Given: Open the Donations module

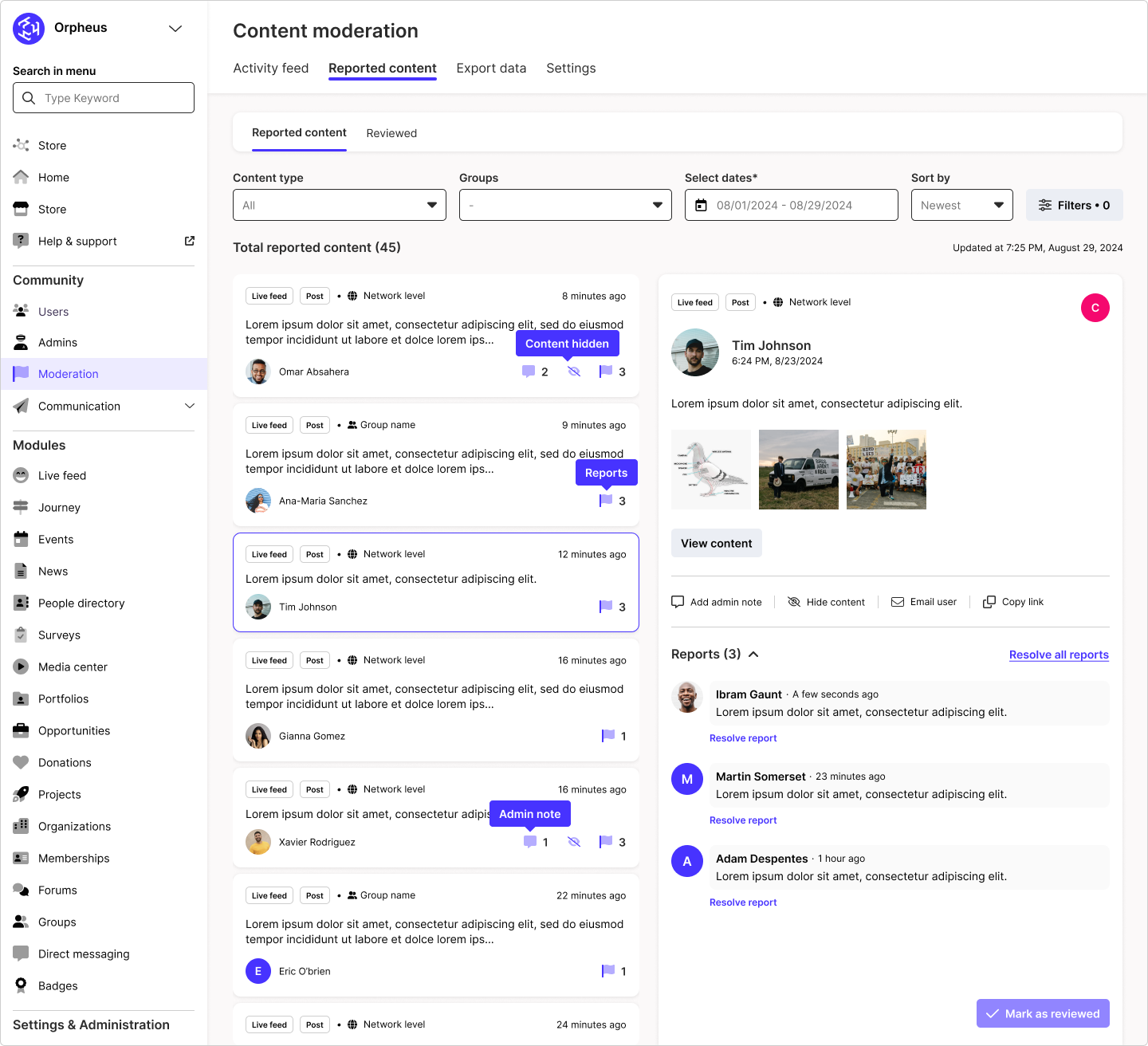Looking at the screenshot, I should tap(65, 763).
